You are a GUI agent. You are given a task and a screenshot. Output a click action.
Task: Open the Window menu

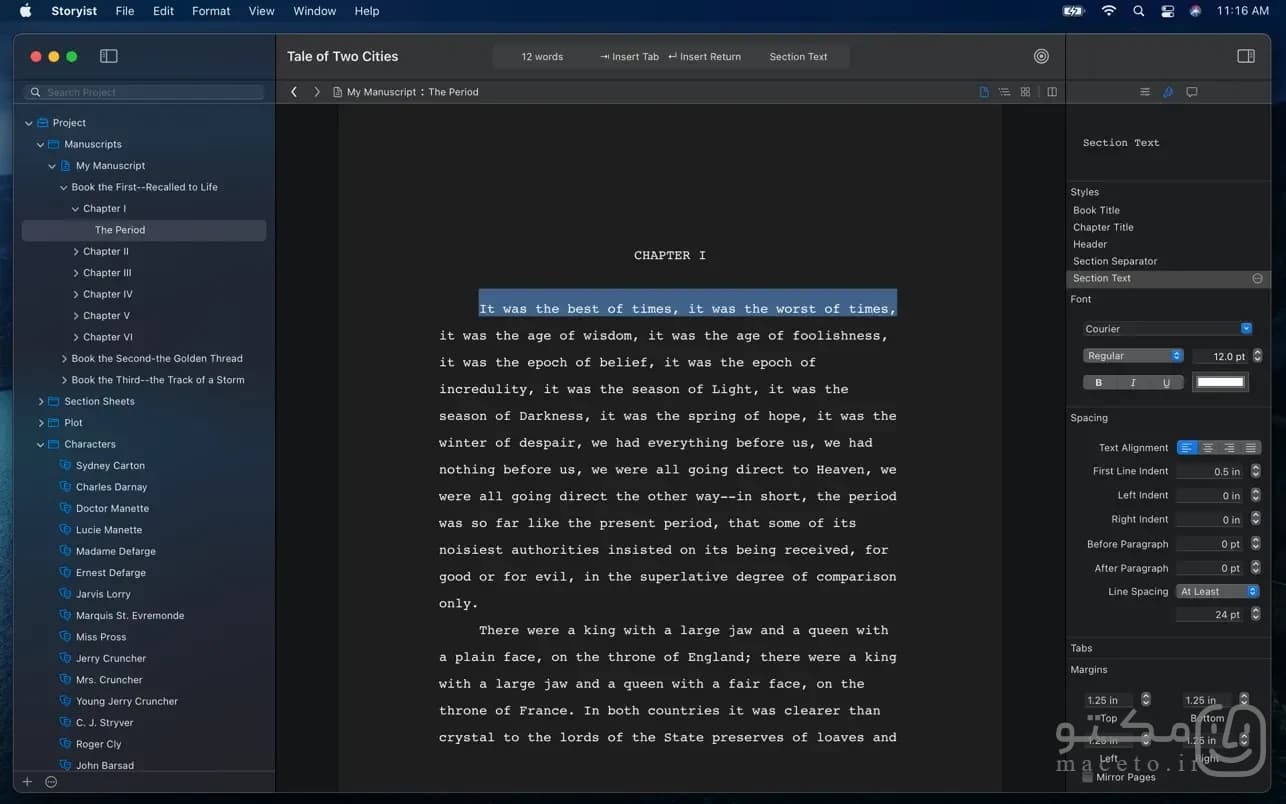point(314,11)
